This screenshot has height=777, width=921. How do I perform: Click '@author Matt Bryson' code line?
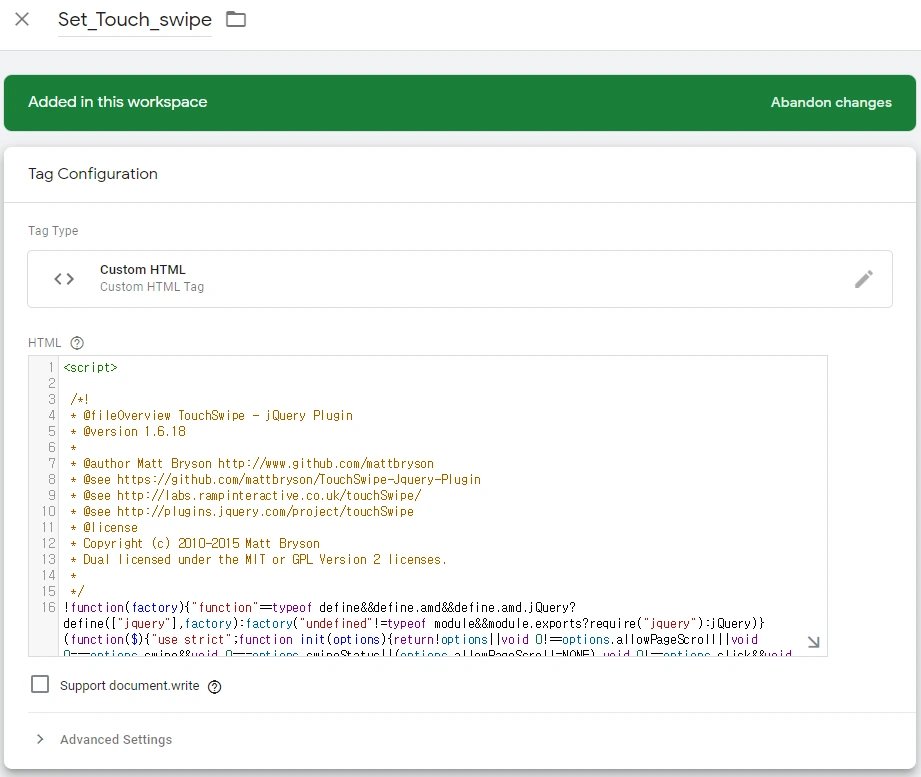click(252, 464)
